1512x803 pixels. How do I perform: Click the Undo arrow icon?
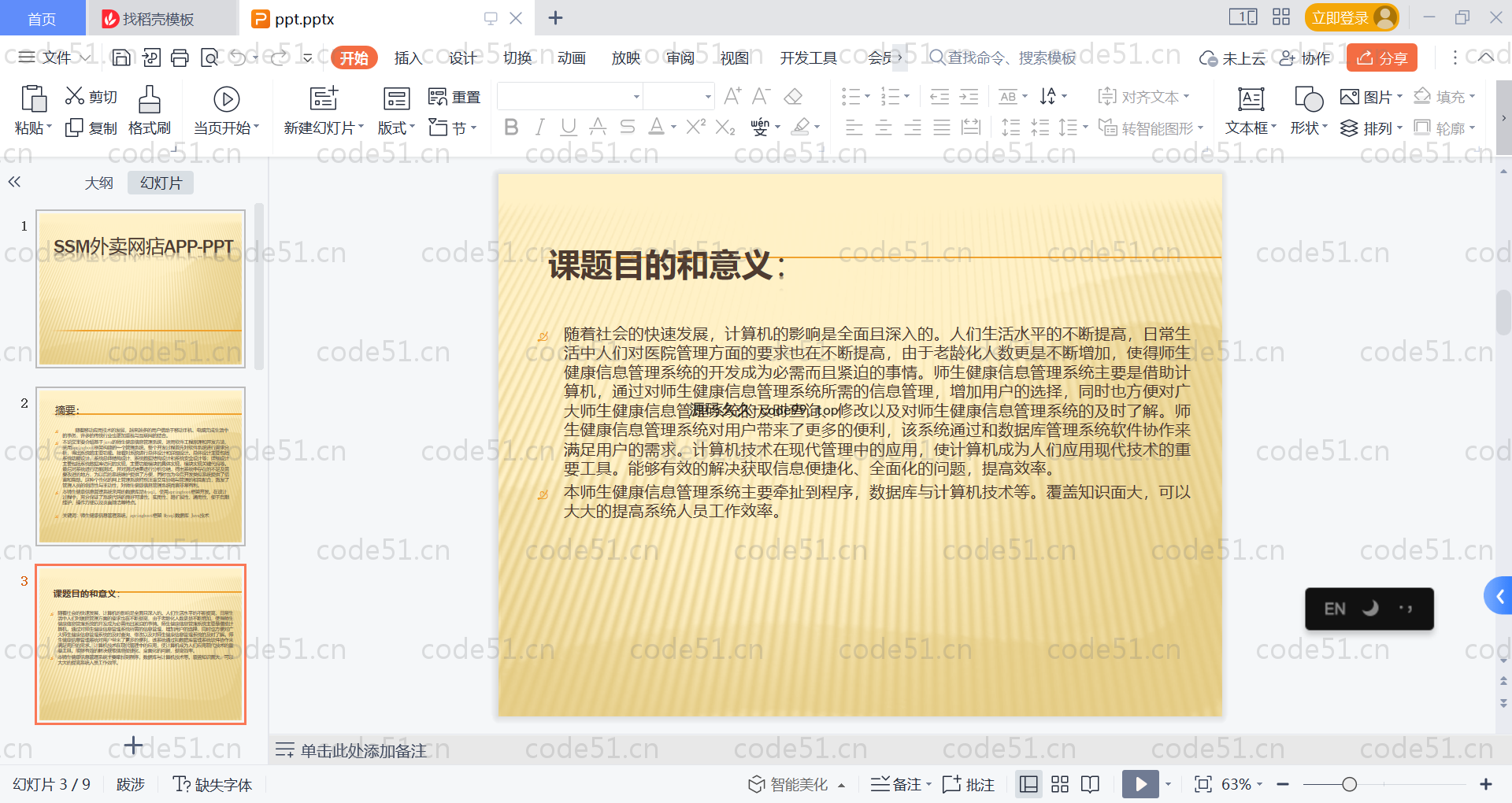pyautogui.click(x=238, y=57)
